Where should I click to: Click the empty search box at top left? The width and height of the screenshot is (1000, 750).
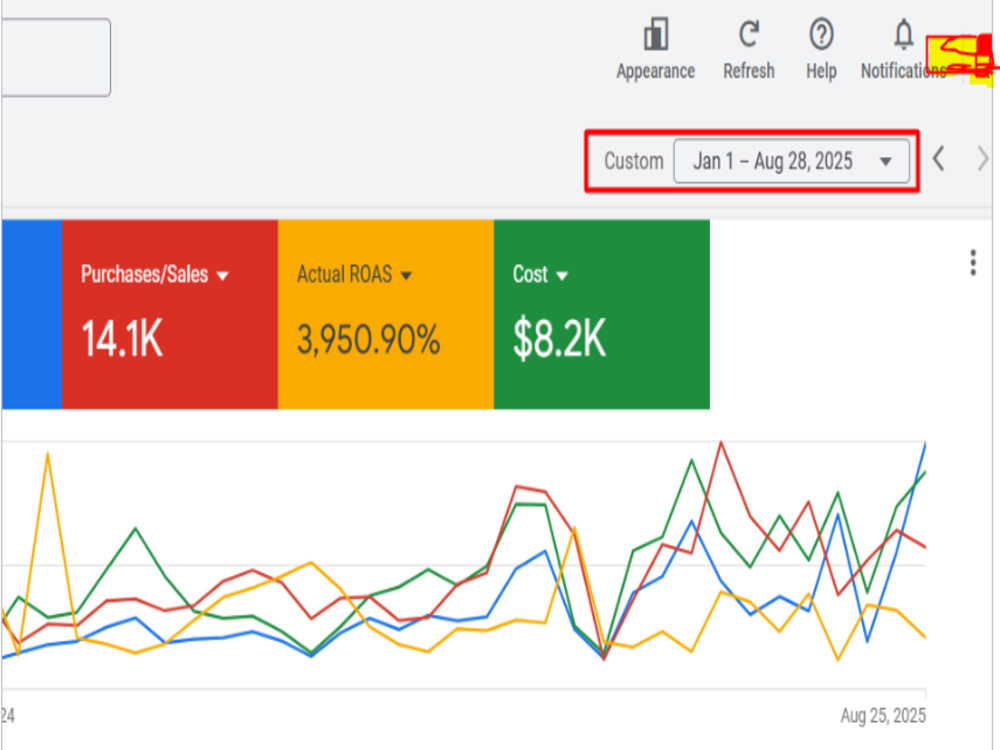(56, 57)
